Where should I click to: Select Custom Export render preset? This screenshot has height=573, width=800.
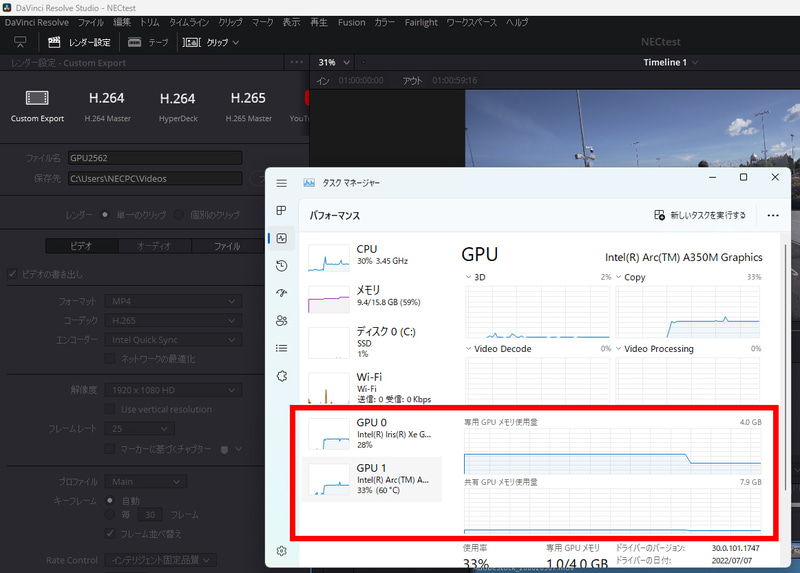click(x=37, y=106)
